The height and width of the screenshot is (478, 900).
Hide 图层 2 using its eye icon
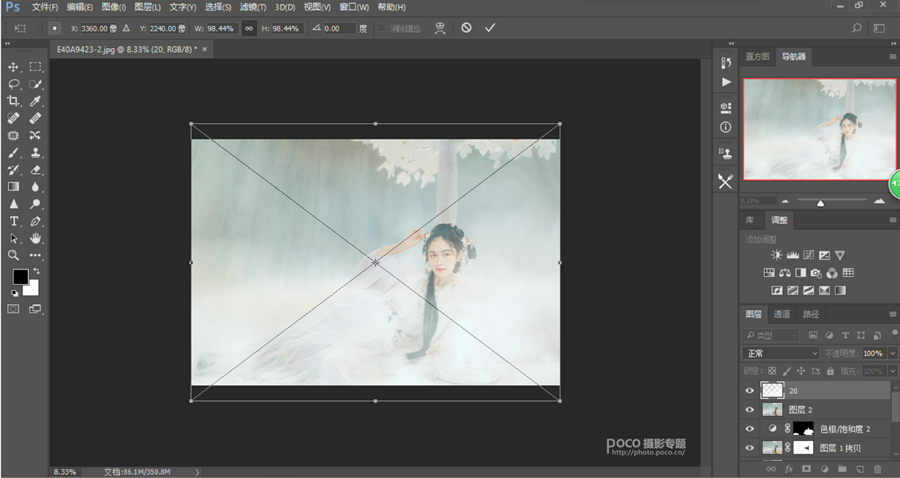click(750, 410)
